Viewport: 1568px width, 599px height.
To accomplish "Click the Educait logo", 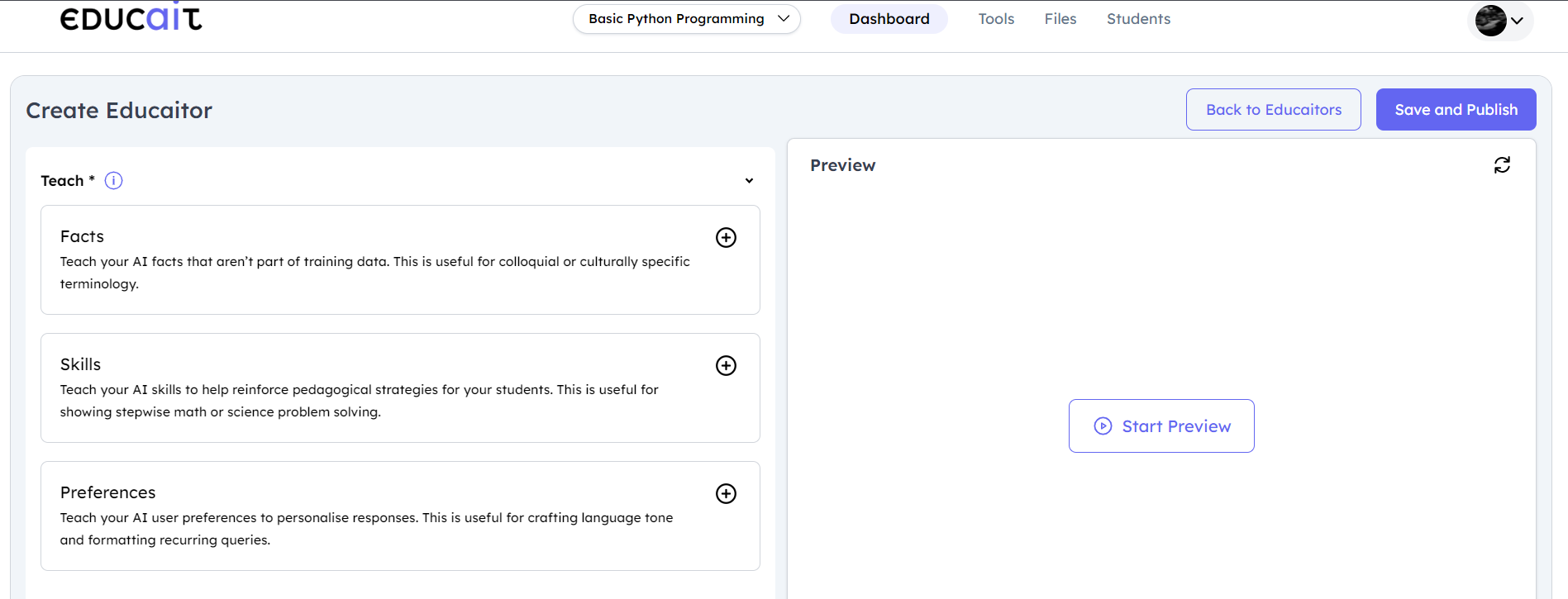I will [x=131, y=19].
